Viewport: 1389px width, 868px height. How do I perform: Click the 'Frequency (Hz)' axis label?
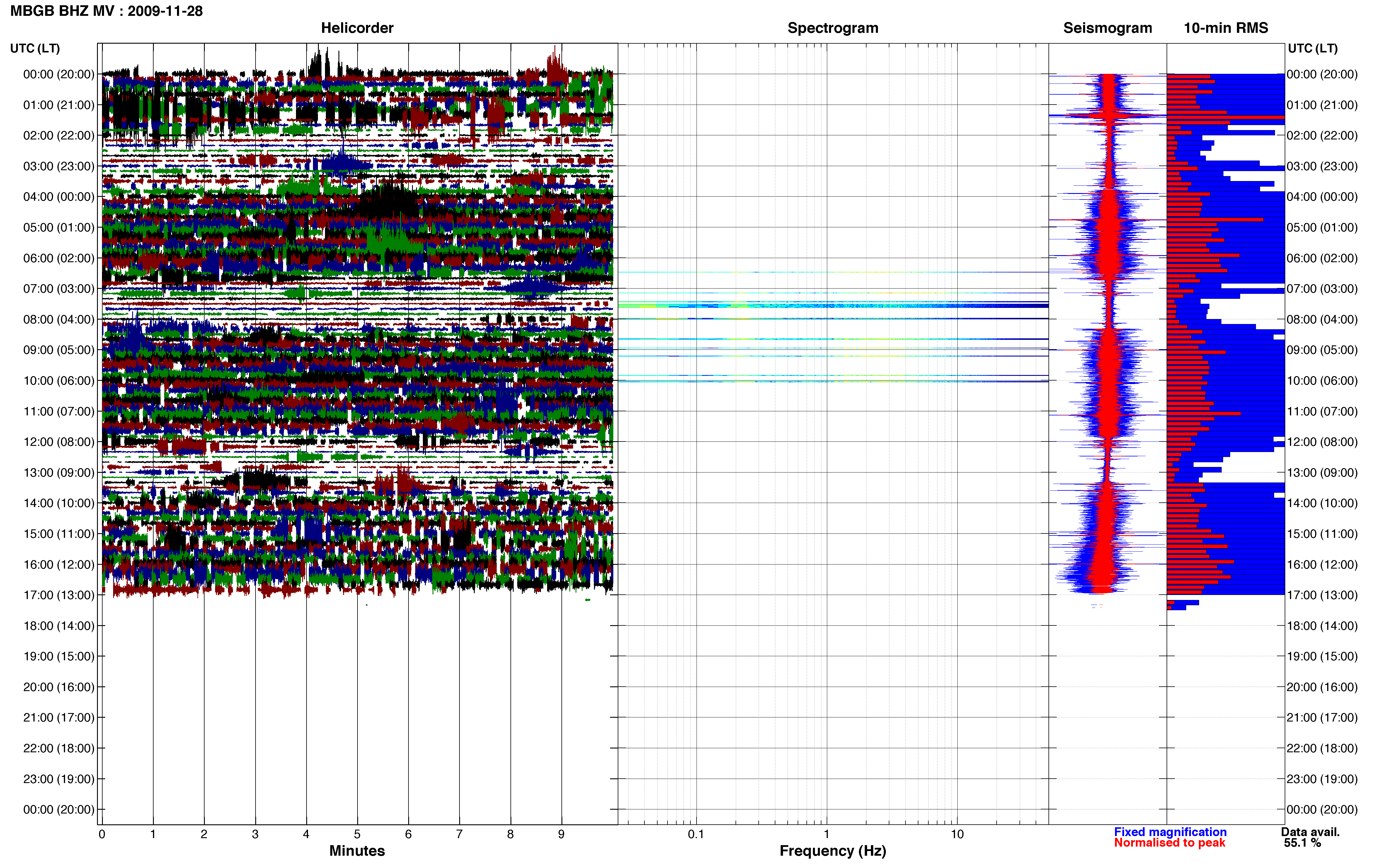(x=833, y=851)
